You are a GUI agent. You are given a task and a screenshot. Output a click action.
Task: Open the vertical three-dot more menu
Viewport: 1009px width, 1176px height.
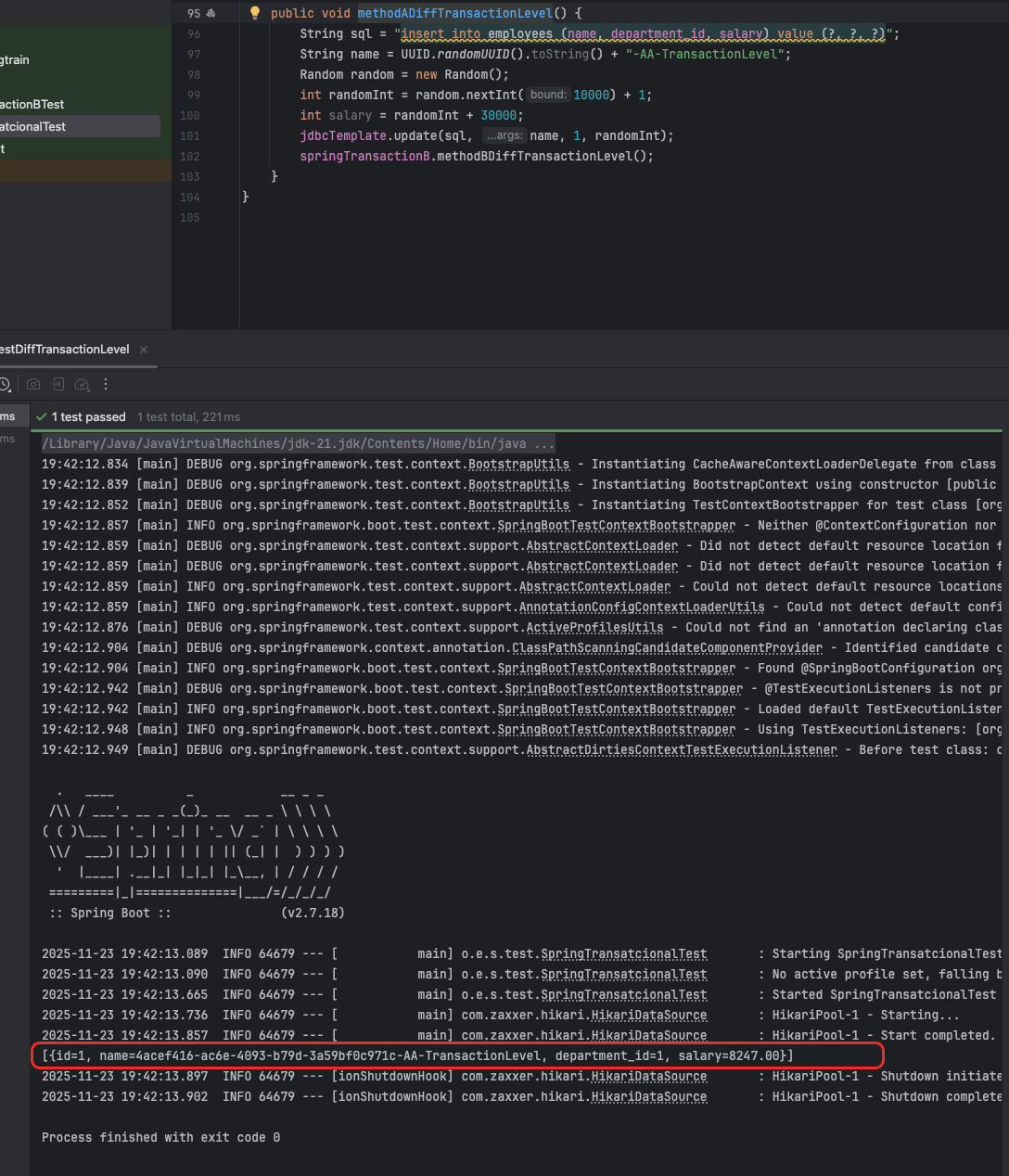106,384
